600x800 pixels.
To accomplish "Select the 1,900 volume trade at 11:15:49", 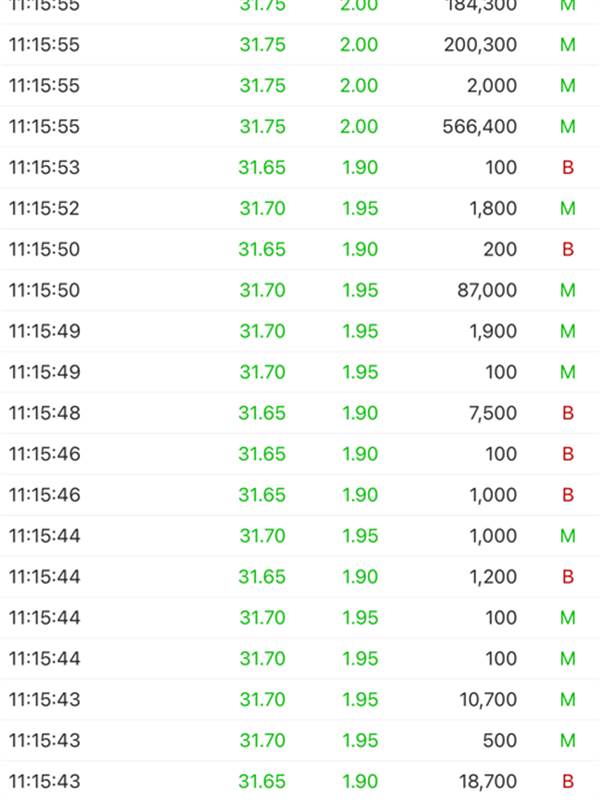I will click(300, 331).
